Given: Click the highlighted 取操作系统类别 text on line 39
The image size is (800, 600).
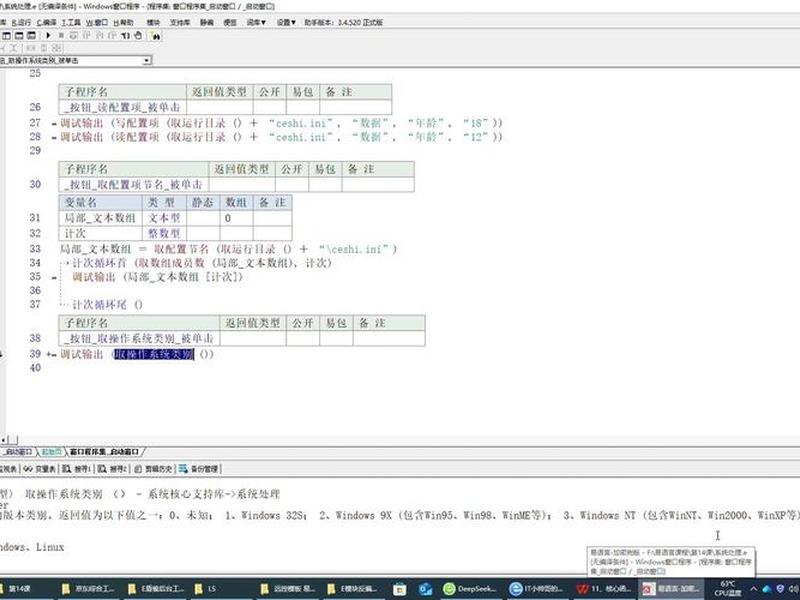Looking at the screenshot, I should pyautogui.click(x=154, y=354).
